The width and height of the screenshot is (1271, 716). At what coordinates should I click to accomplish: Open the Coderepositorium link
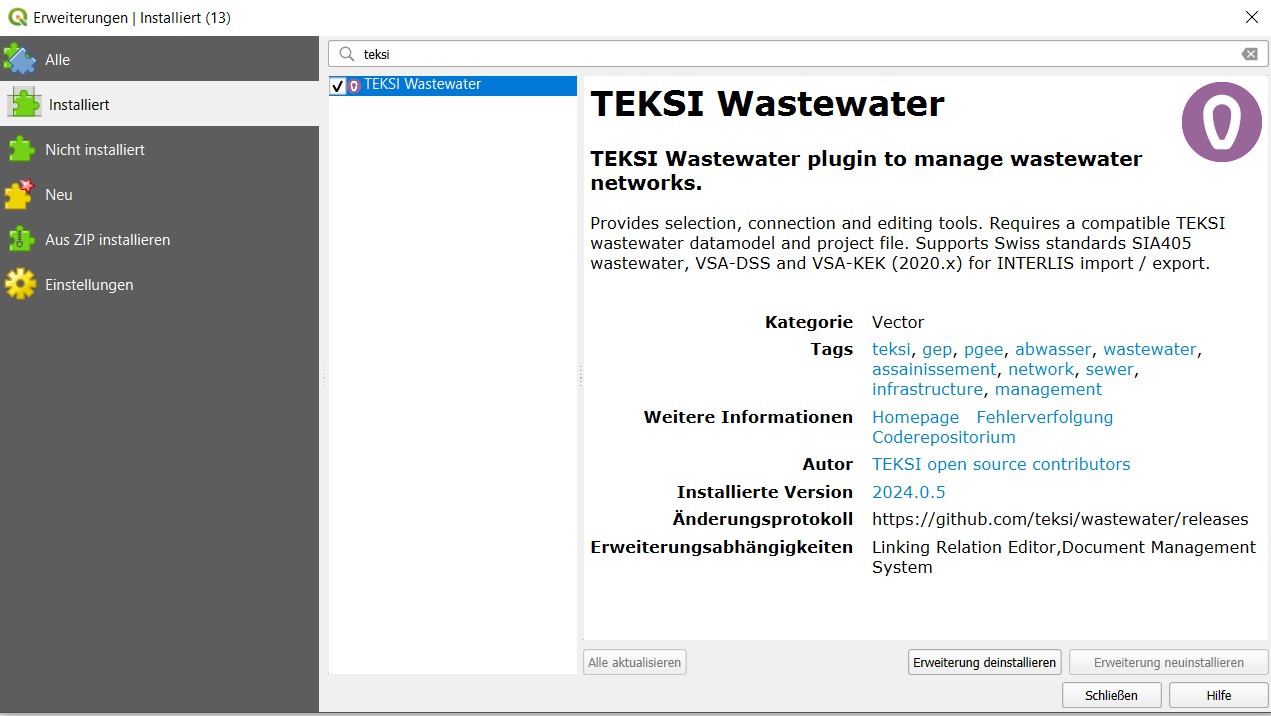click(x=944, y=437)
